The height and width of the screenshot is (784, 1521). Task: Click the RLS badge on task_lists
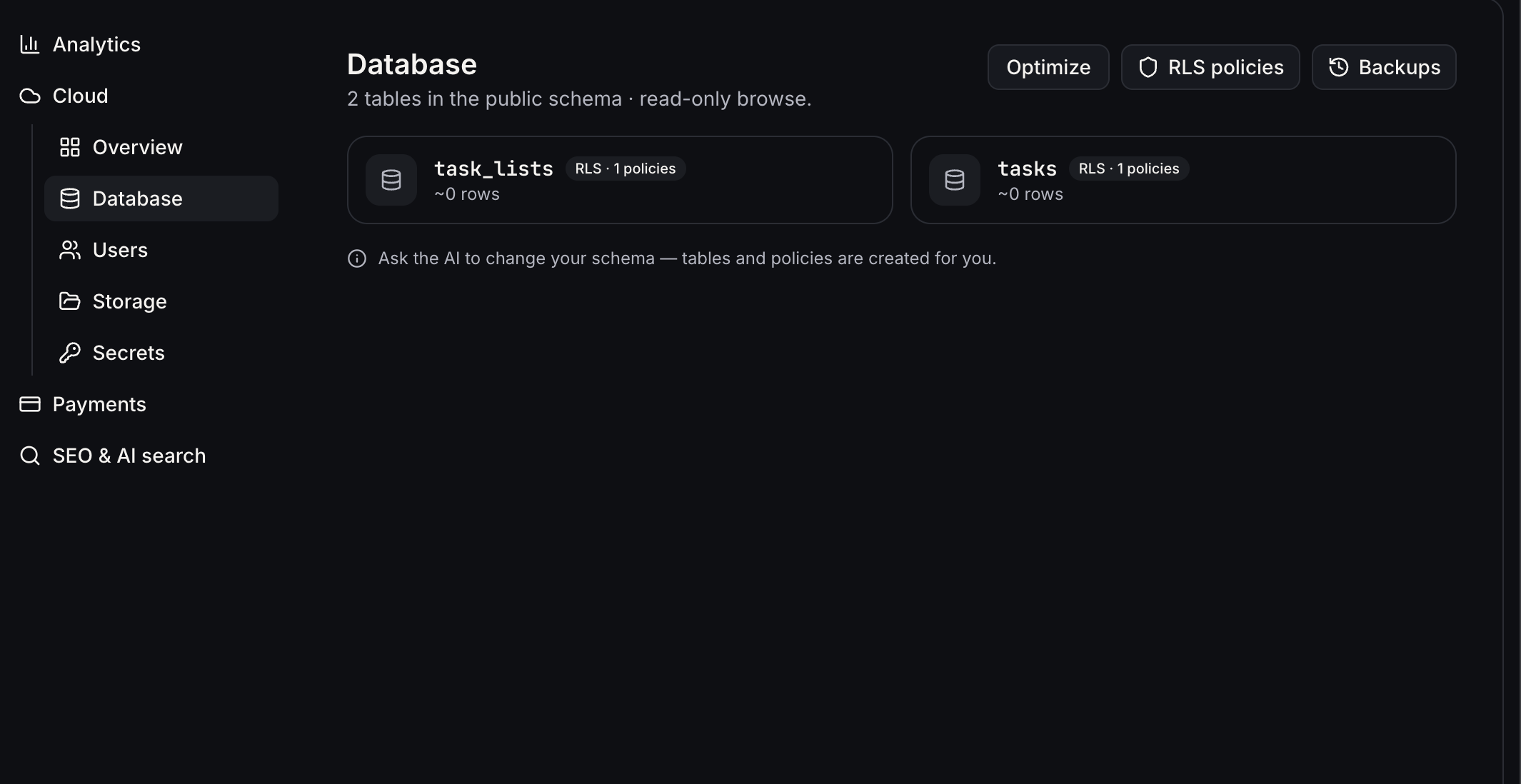(x=626, y=169)
